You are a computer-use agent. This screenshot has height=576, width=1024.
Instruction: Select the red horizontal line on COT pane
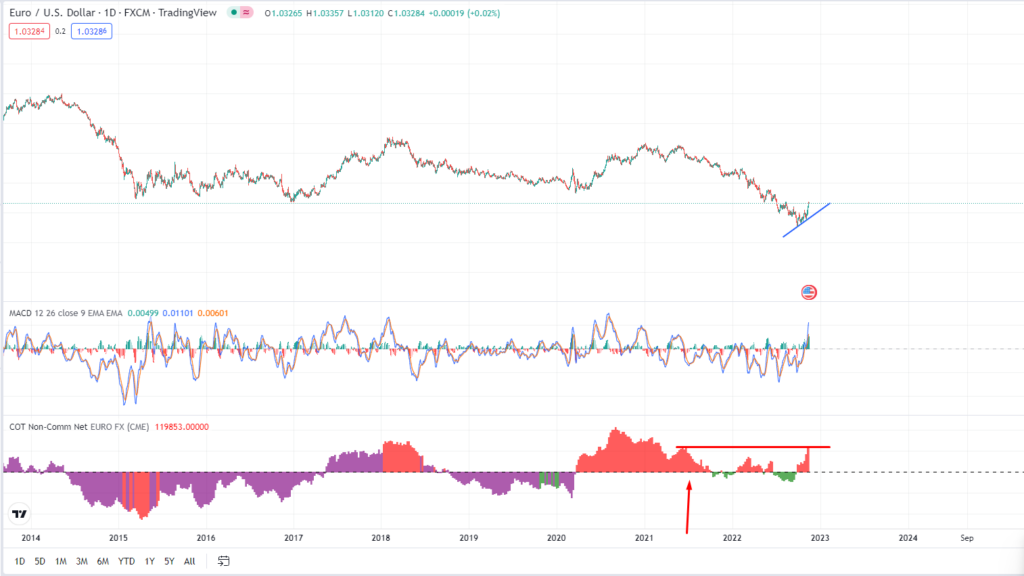pos(752,446)
